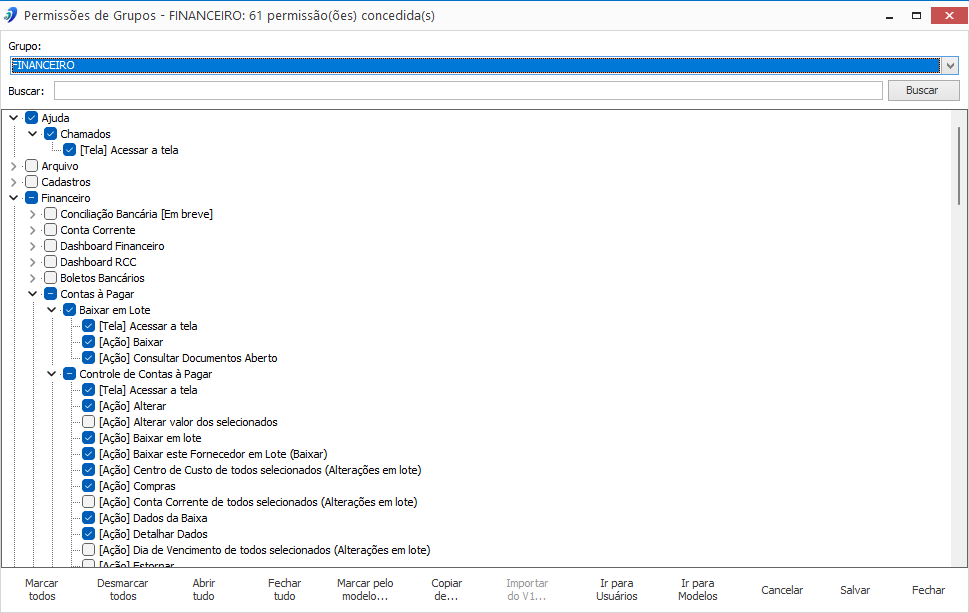Toggle the Boletos Bancários checkbox
The height and width of the screenshot is (613, 969).
(51, 278)
